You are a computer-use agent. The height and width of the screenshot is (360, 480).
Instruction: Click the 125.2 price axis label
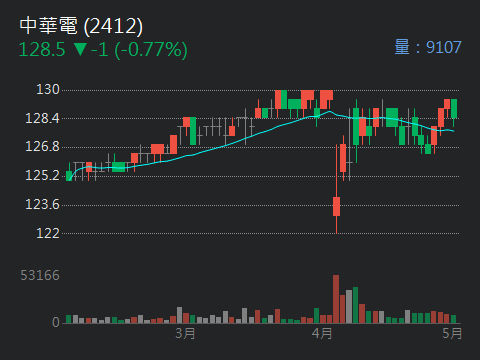[x=42, y=175]
